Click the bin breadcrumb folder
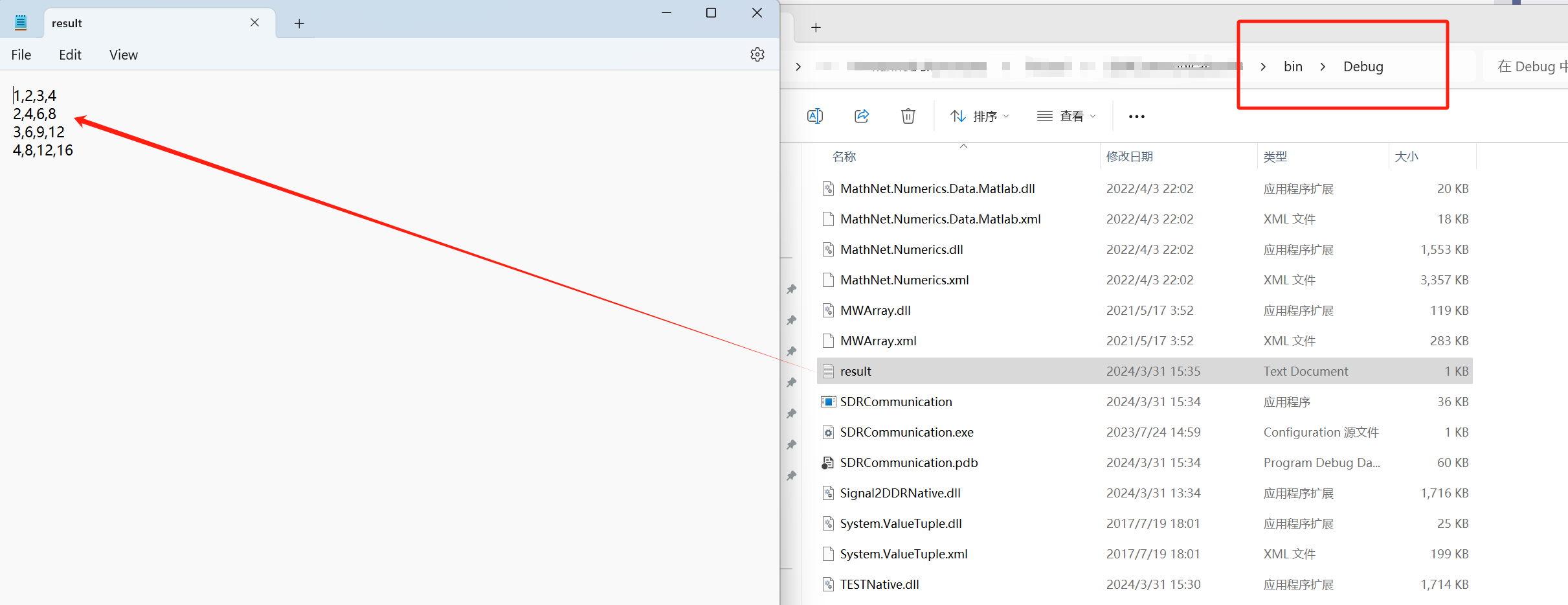The width and height of the screenshot is (1568, 605). (1293, 67)
